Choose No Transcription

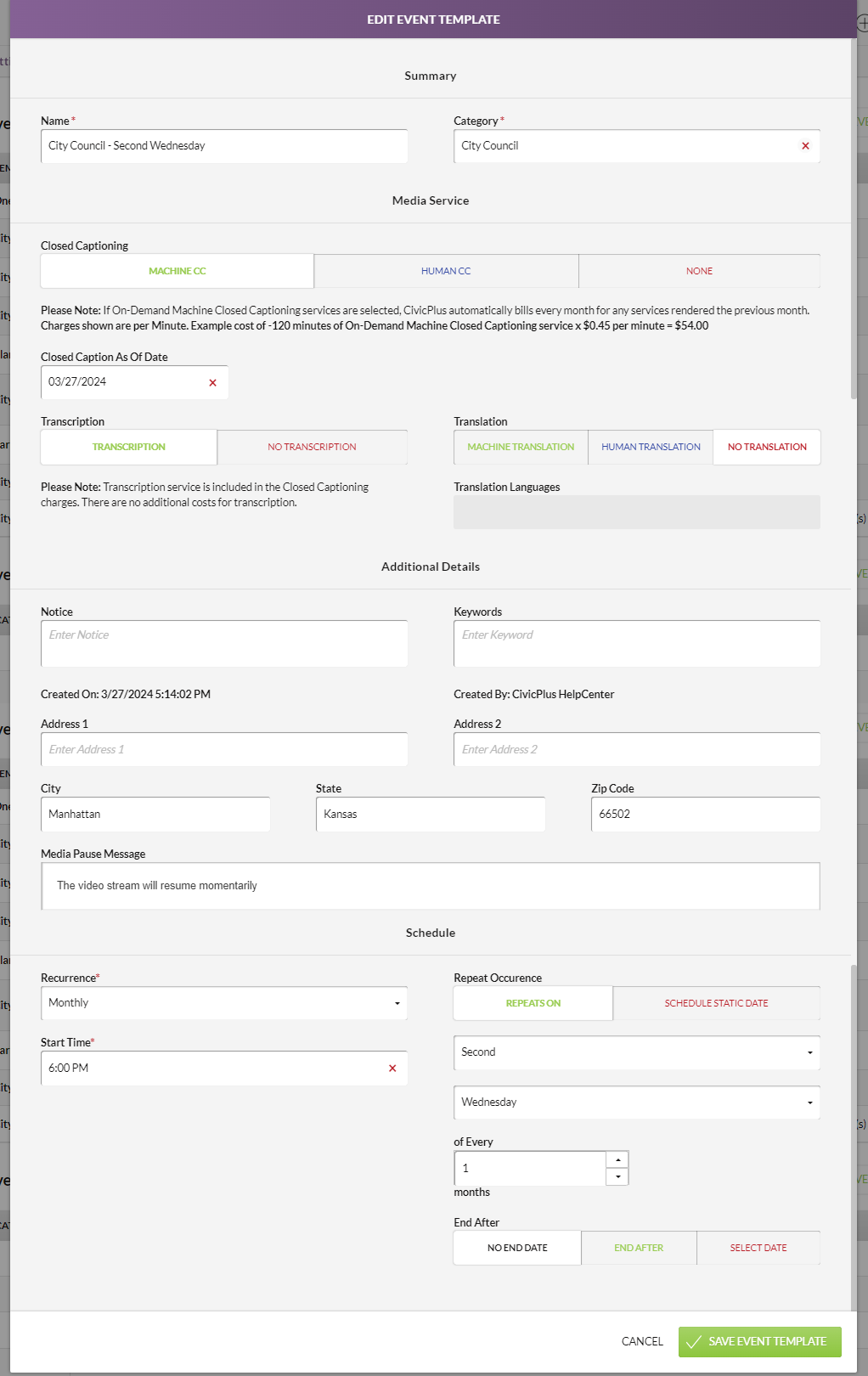click(312, 447)
